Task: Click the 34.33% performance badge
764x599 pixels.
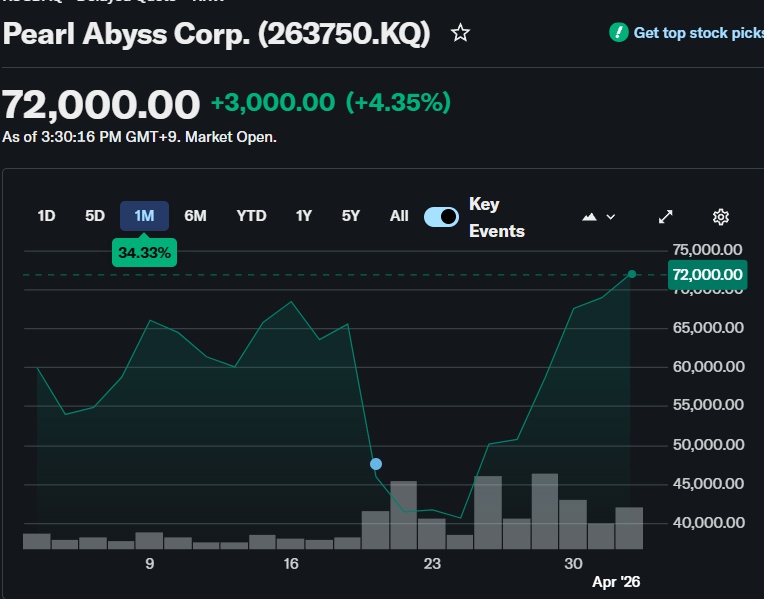Action: pyautogui.click(x=144, y=254)
